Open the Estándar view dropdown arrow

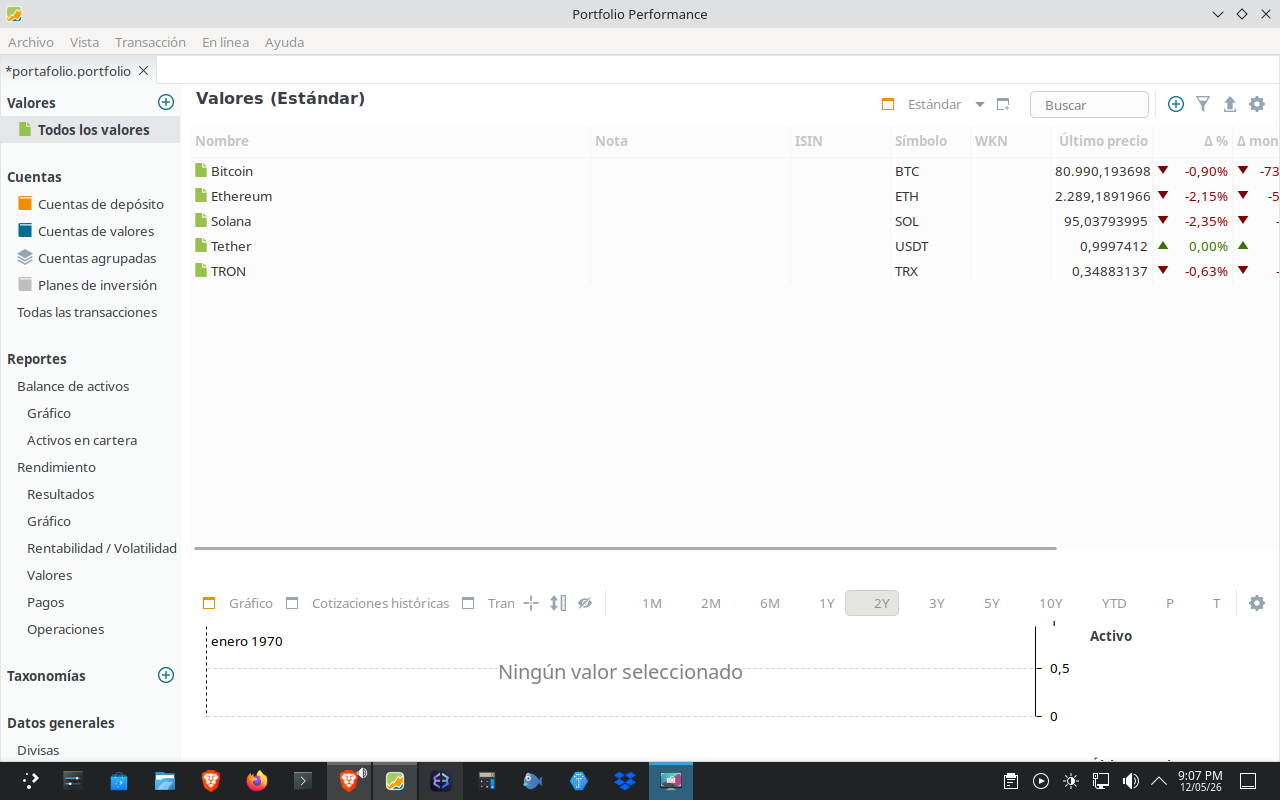[x=980, y=104]
